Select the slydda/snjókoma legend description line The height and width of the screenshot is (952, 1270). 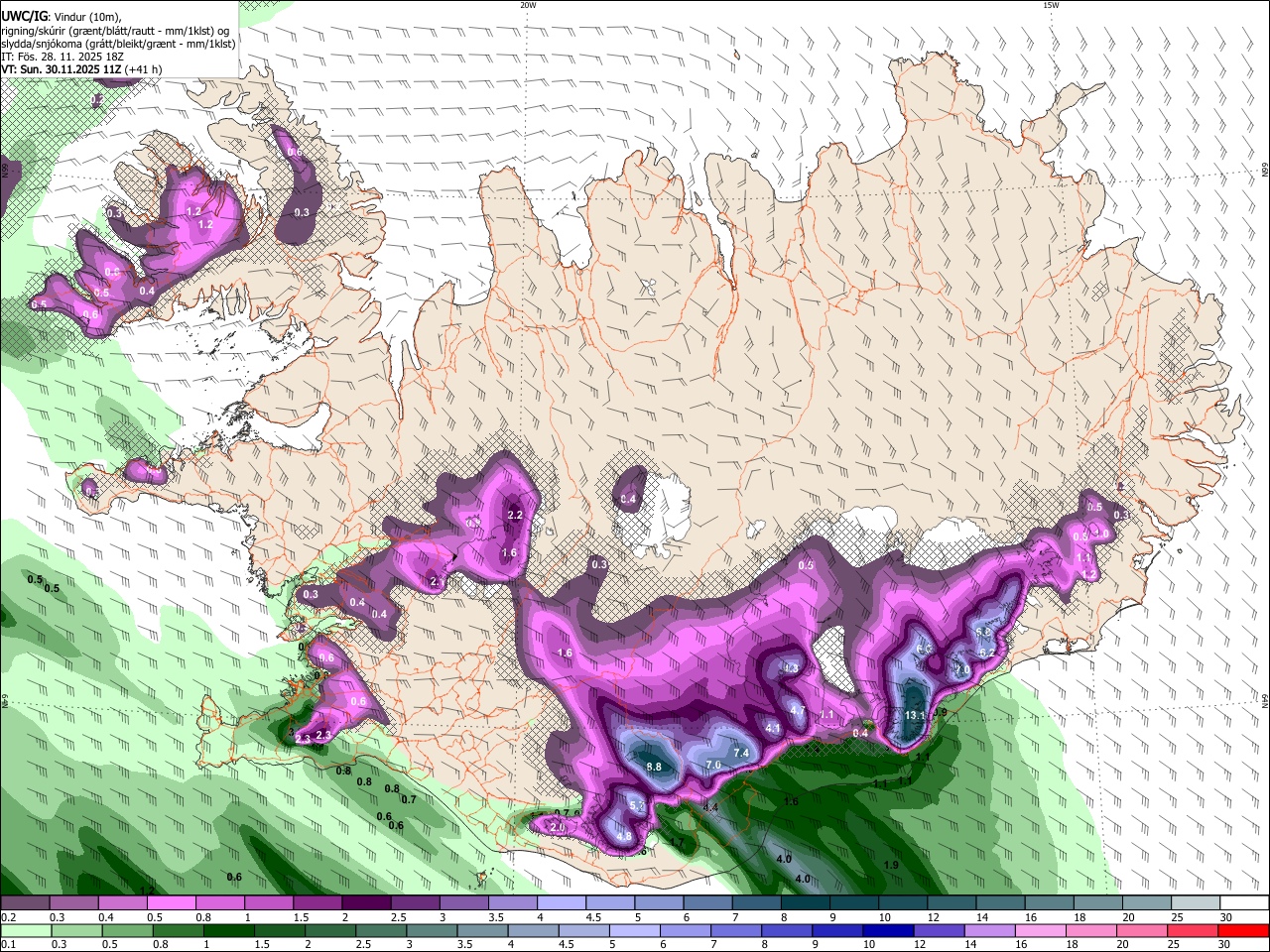[x=118, y=44]
